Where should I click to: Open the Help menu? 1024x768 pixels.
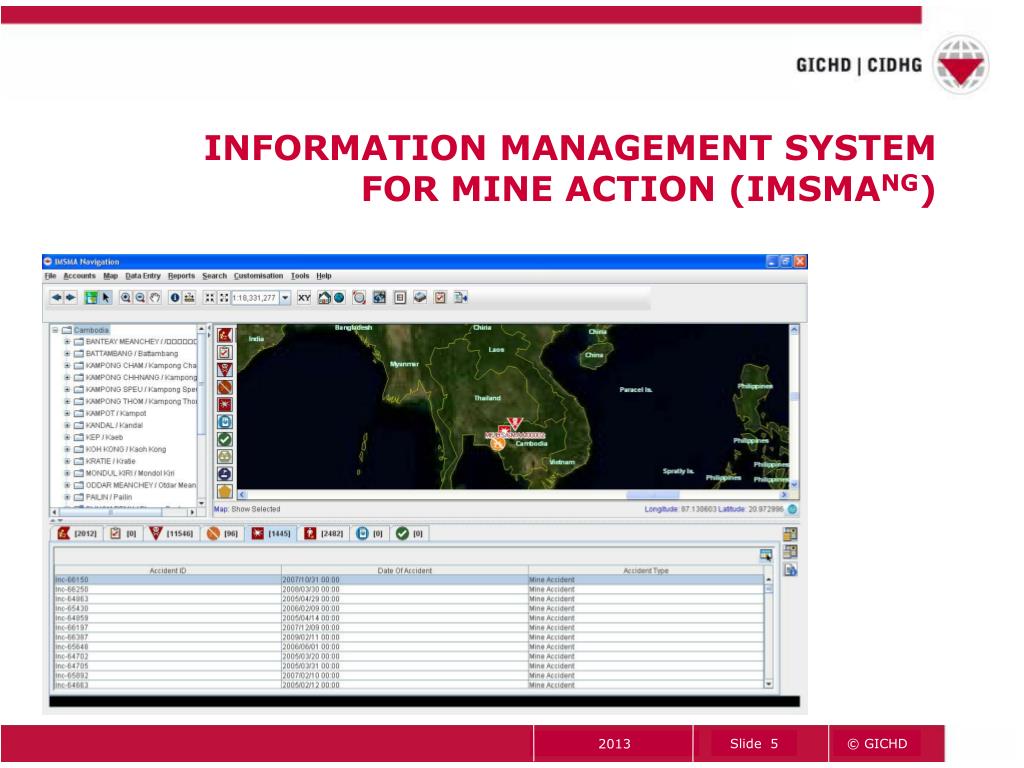click(x=324, y=276)
